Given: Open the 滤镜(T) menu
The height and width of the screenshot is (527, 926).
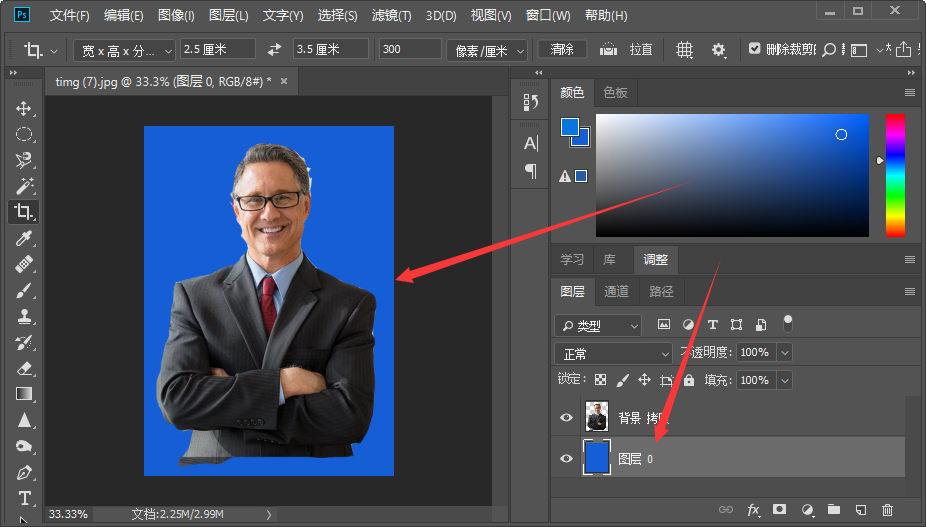Looking at the screenshot, I should [x=391, y=15].
